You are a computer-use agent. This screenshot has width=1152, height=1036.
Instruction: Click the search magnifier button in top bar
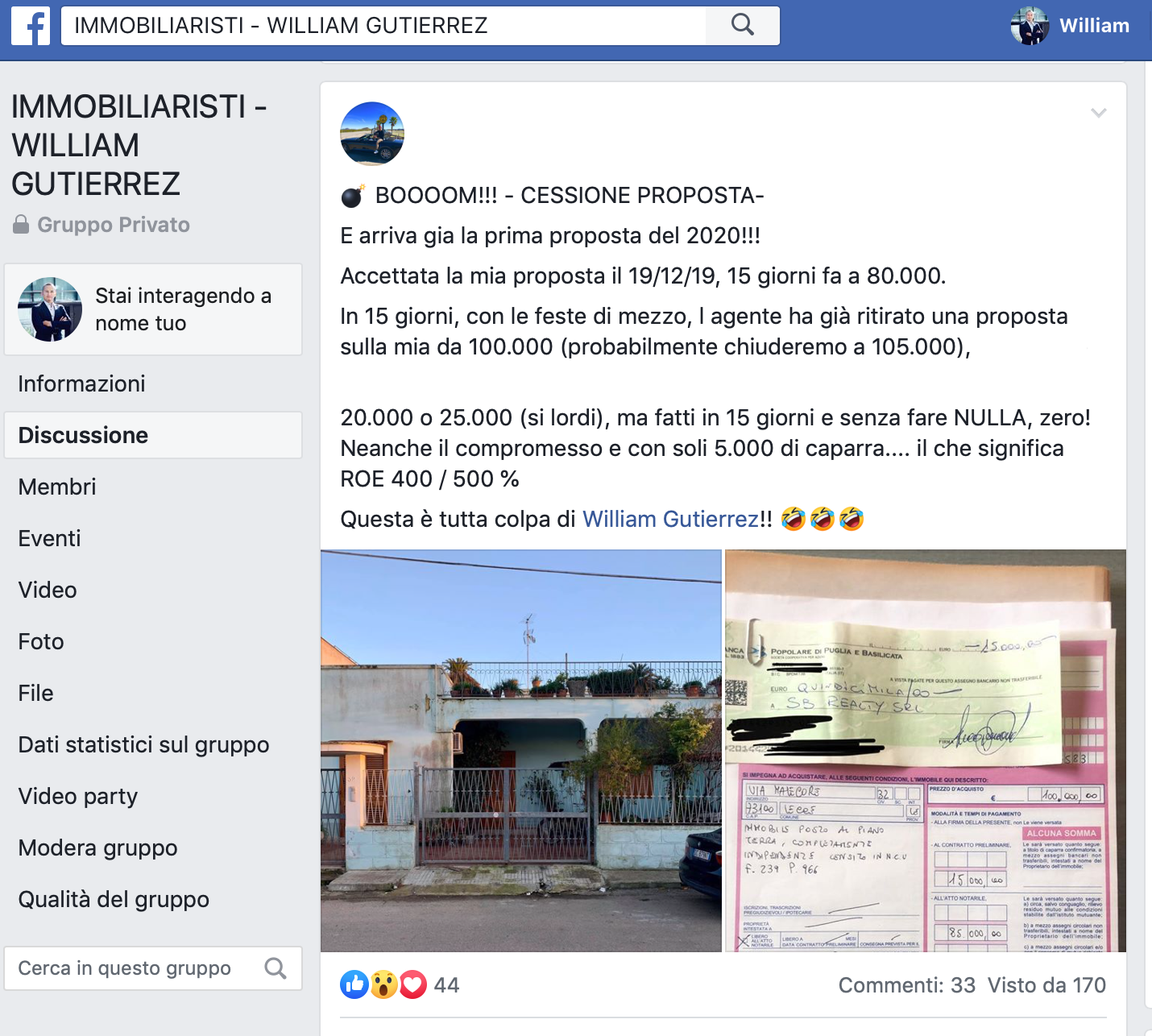[x=743, y=26]
